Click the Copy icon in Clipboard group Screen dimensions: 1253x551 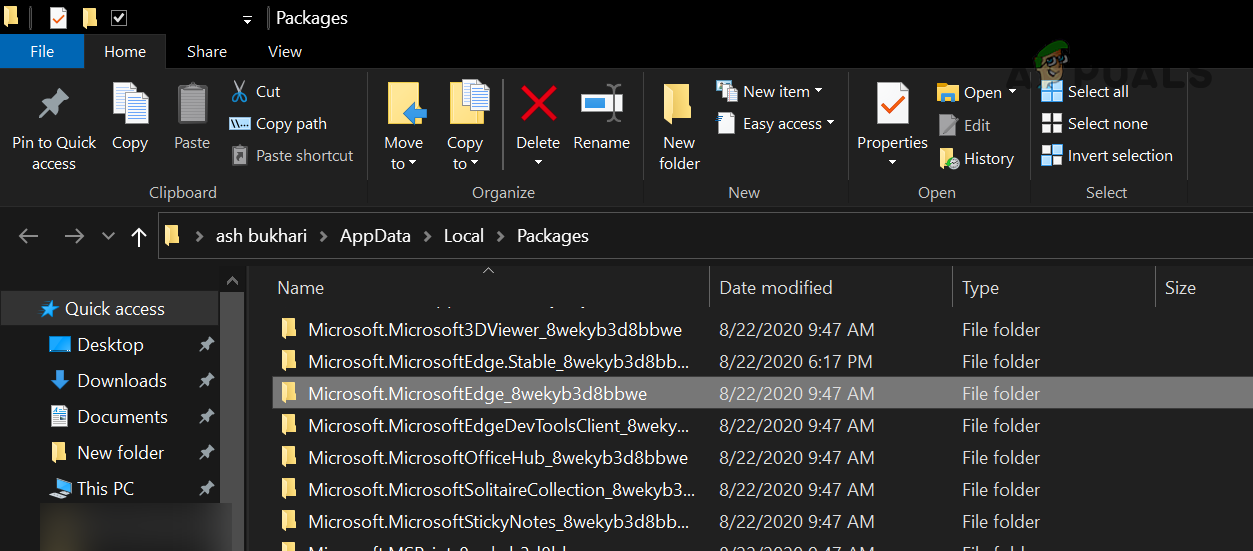129,105
